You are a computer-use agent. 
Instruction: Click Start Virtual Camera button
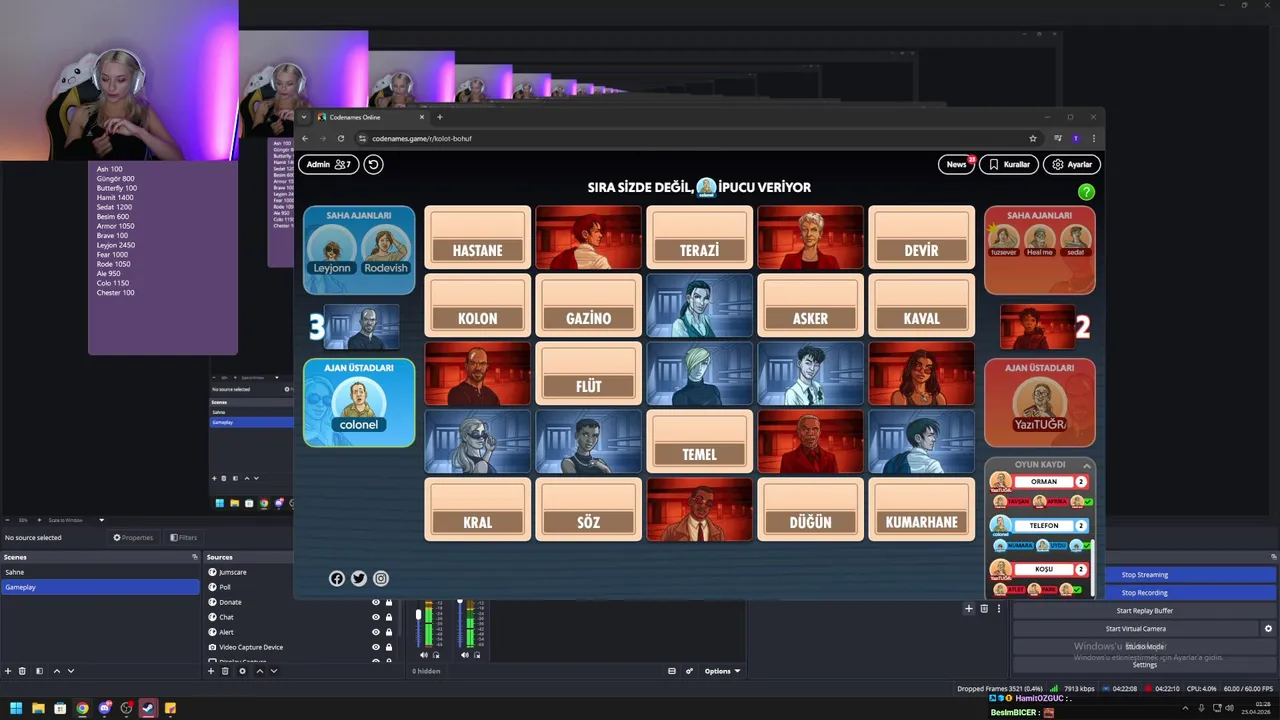[x=1135, y=629]
